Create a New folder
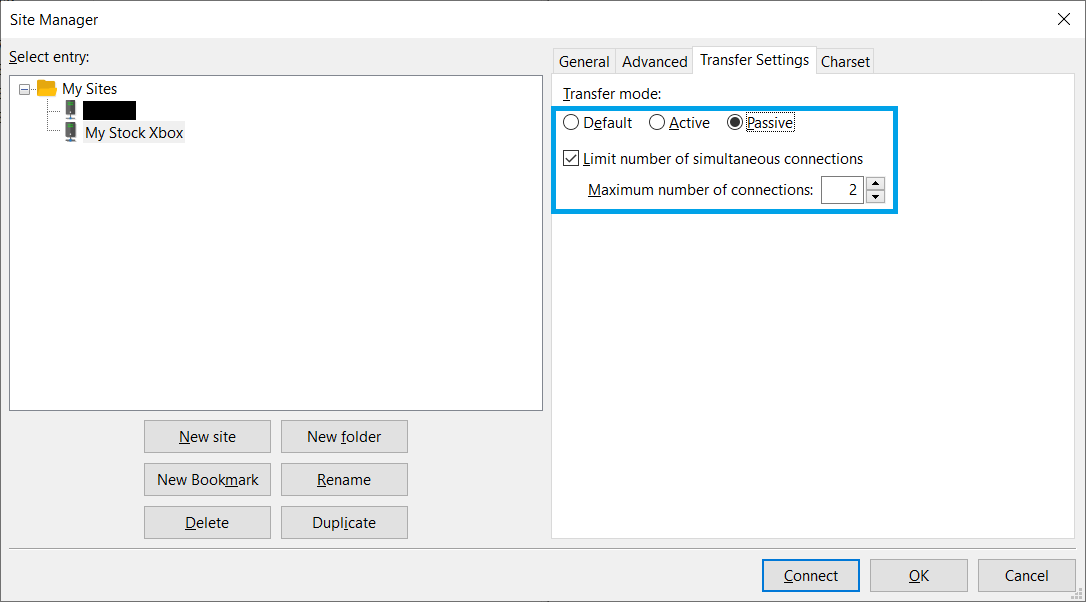This screenshot has height=602, width=1086. point(344,437)
